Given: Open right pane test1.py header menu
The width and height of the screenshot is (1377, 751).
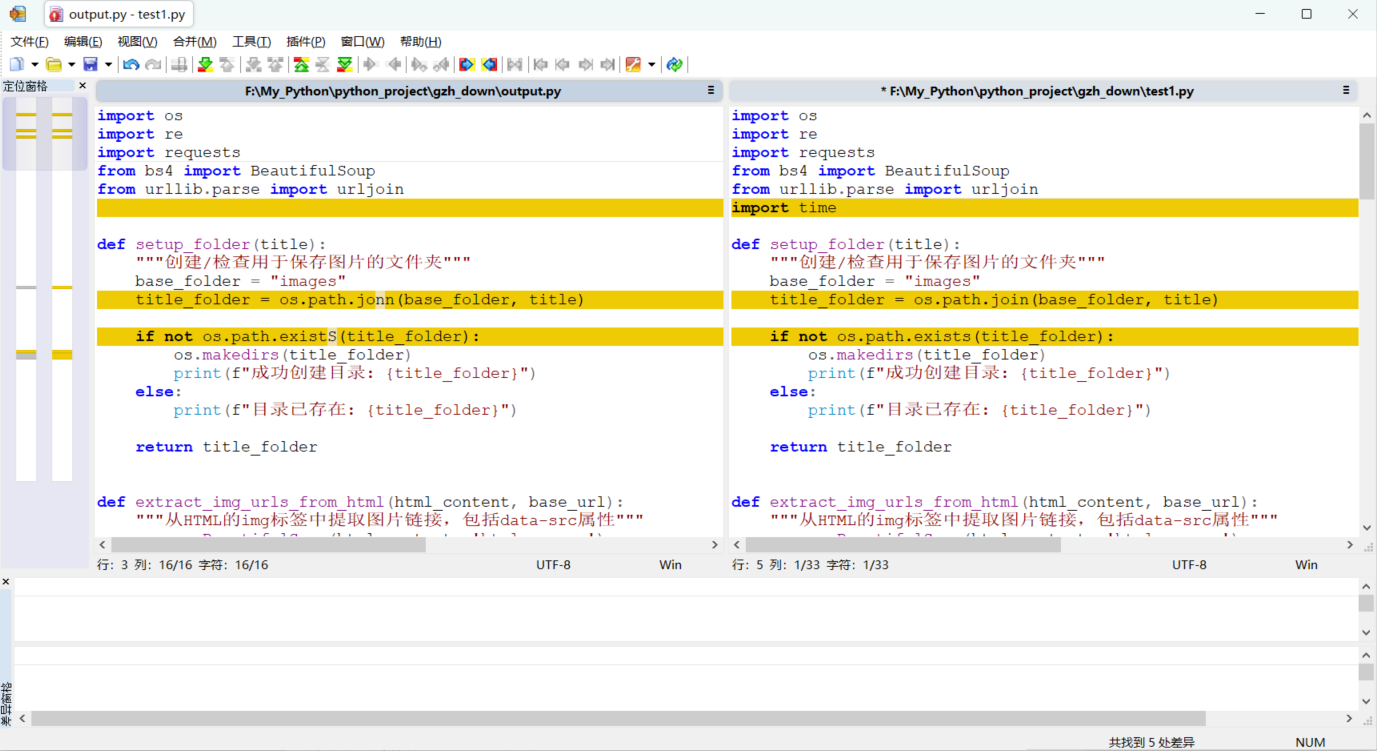Looking at the screenshot, I should click(x=1346, y=90).
